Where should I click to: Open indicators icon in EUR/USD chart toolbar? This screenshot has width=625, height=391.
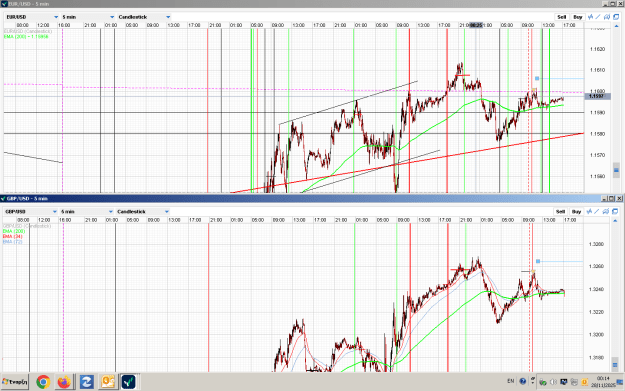[x=591, y=17]
